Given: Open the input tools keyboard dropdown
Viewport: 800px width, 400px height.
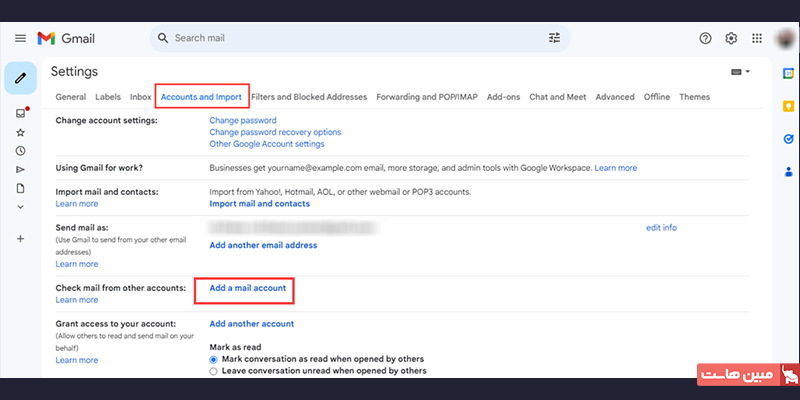Looking at the screenshot, I should (x=740, y=72).
